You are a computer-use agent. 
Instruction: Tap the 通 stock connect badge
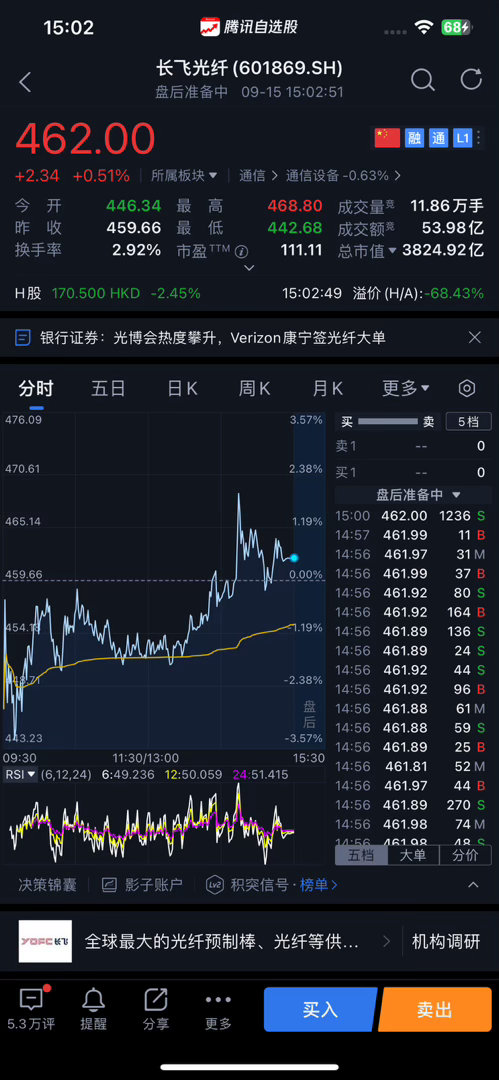point(438,138)
